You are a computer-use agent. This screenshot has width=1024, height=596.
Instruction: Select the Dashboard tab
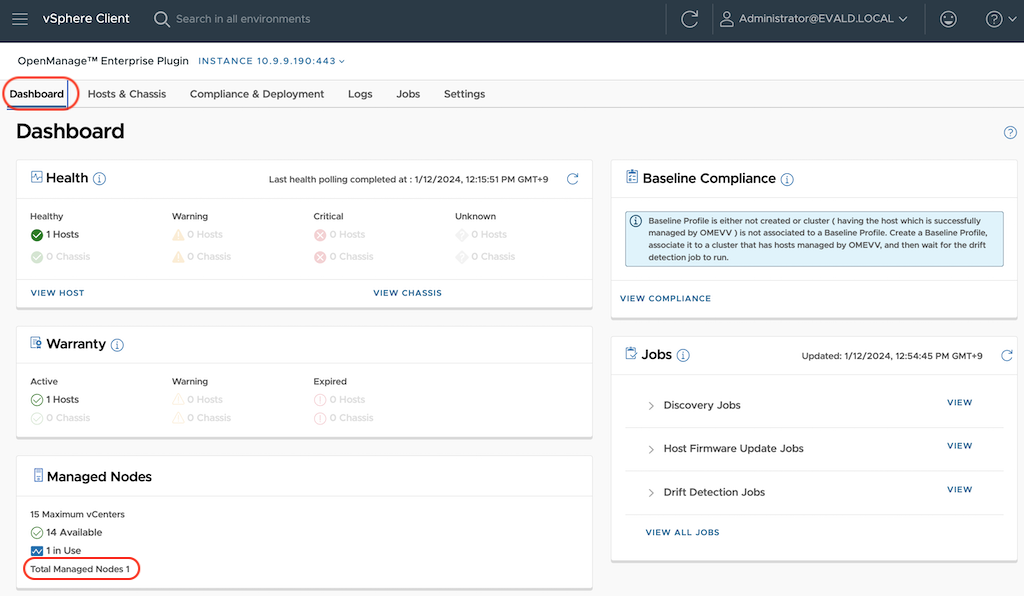[37, 94]
